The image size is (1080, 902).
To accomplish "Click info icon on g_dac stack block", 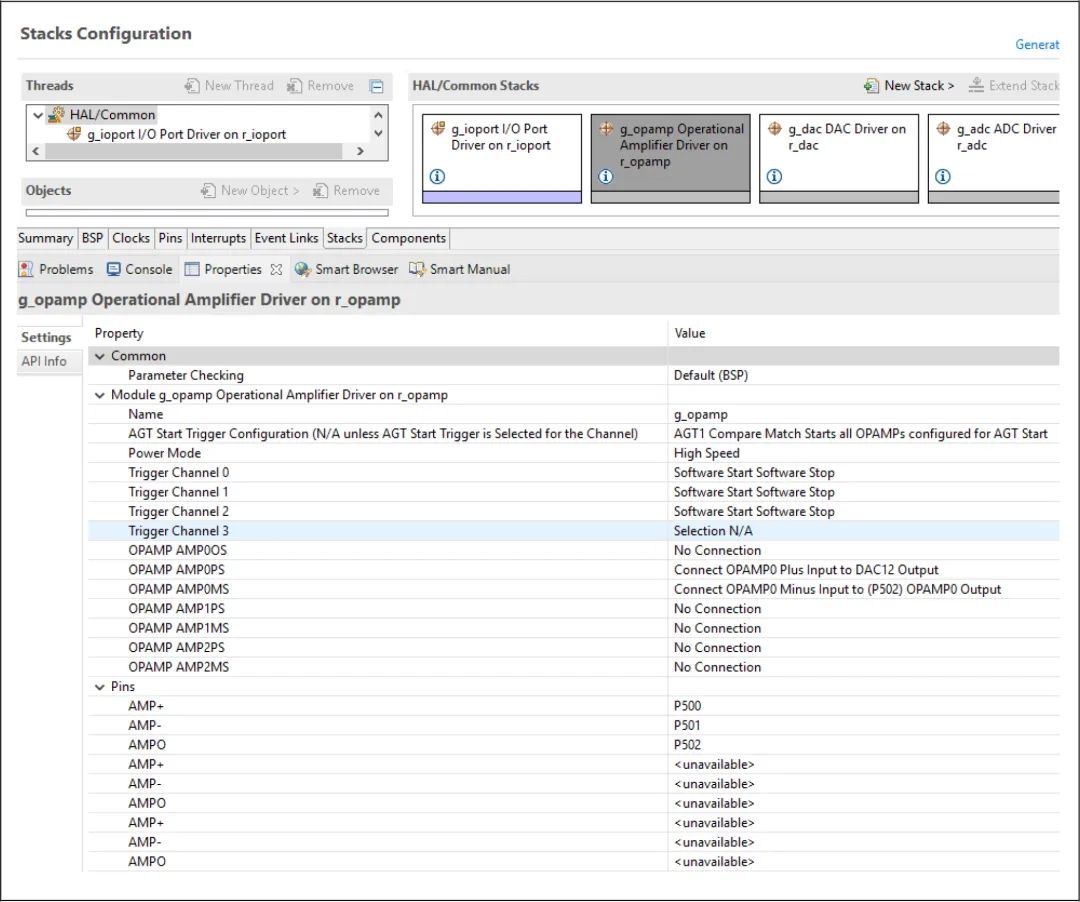I will tap(774, 176).
